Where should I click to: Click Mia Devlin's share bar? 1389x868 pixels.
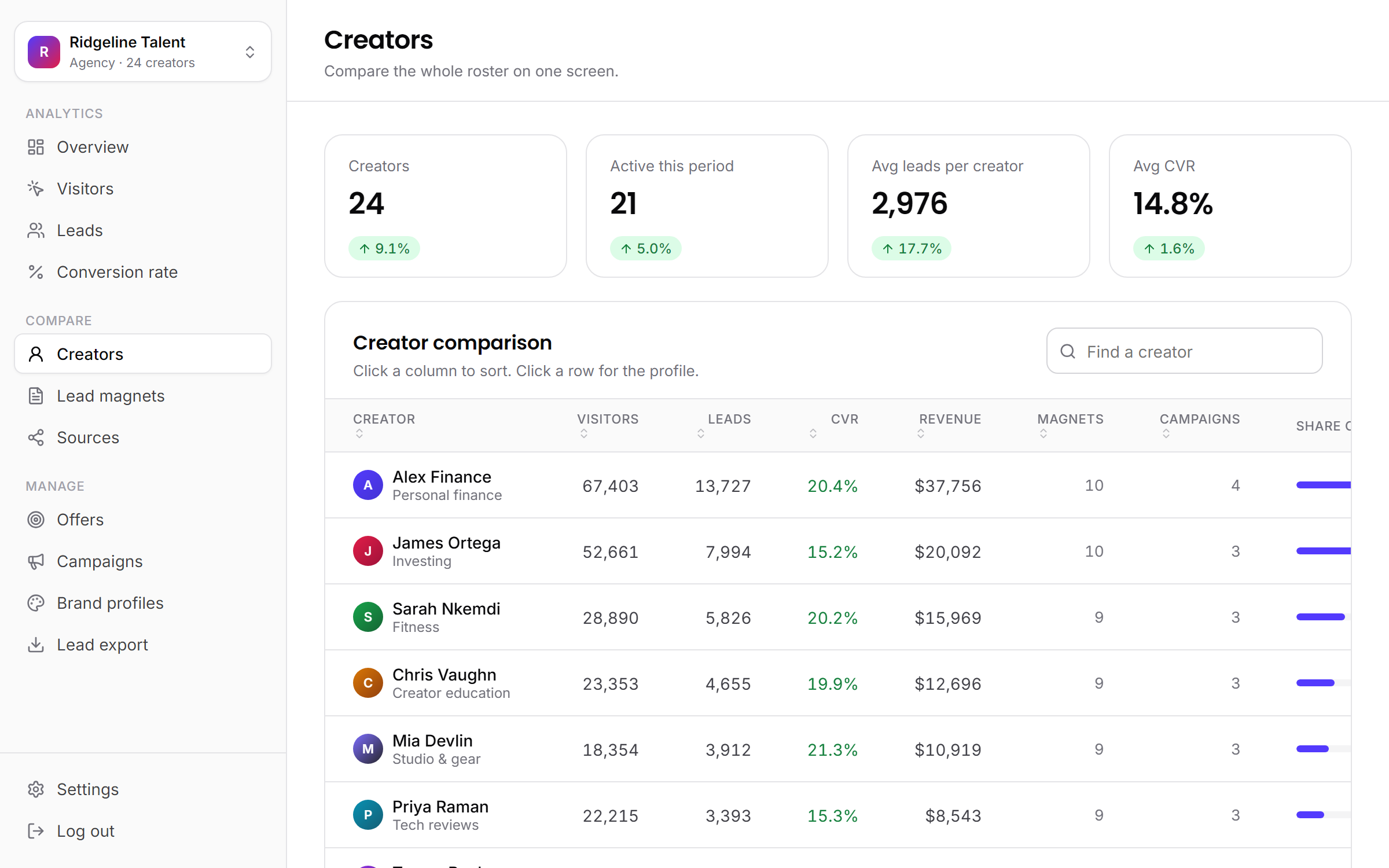tap(1323, 749)
